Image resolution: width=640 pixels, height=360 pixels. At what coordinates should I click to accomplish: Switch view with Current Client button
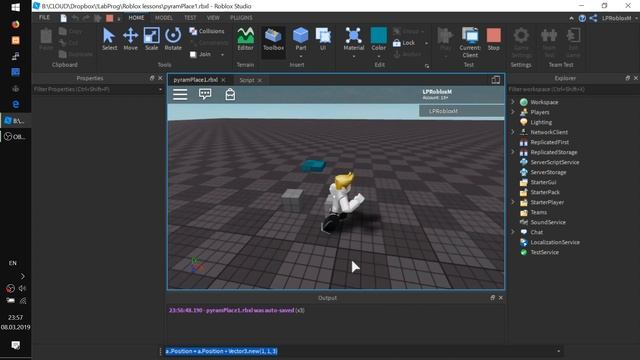(470, 43)
